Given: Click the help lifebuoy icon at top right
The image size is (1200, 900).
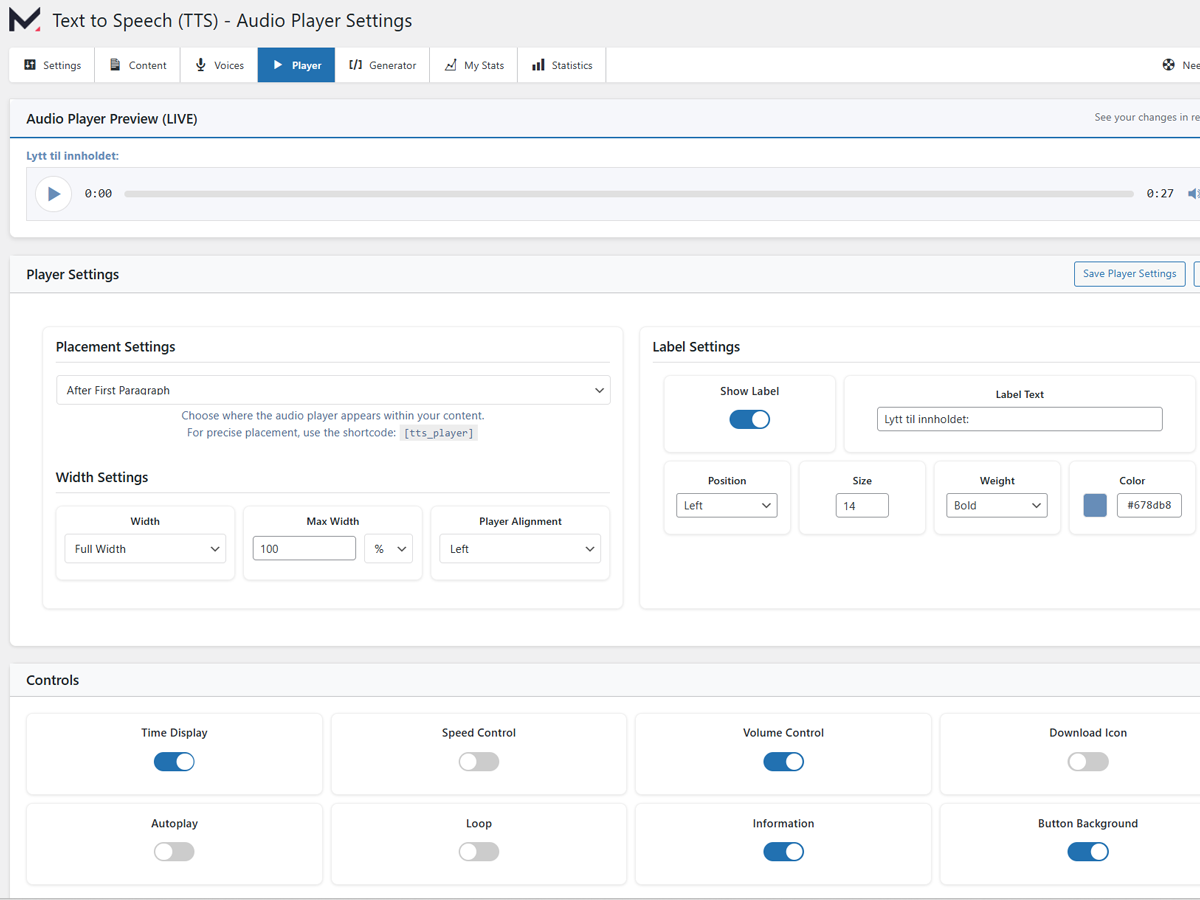Looking at the screenshot, I should [1168, 65].
